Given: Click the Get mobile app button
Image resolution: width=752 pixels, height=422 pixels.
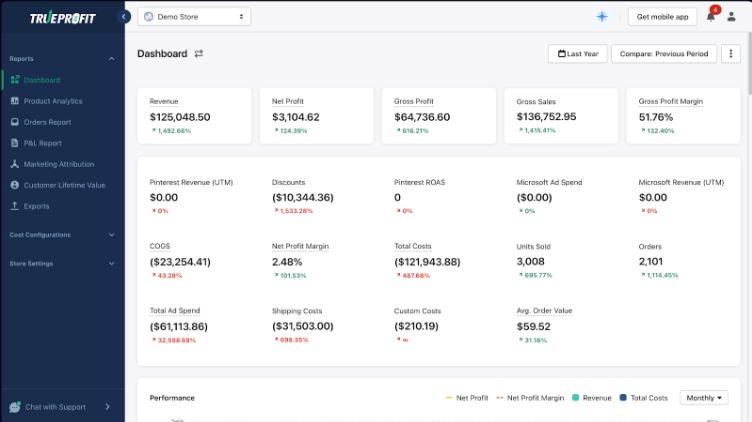Looking at the screenshot, I should (662, 16).
